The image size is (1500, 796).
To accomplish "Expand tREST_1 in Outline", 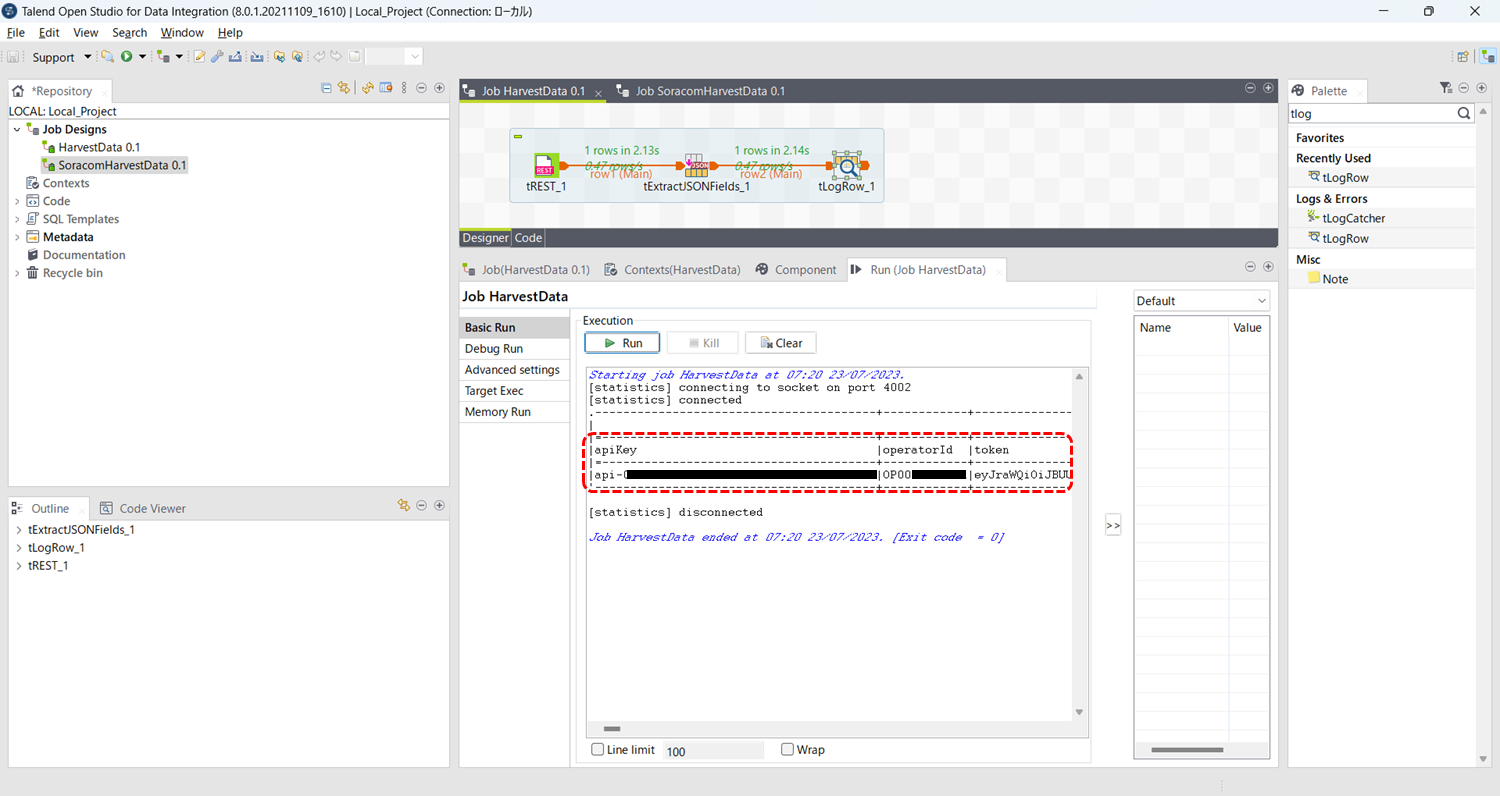I will tap(19, 566).
